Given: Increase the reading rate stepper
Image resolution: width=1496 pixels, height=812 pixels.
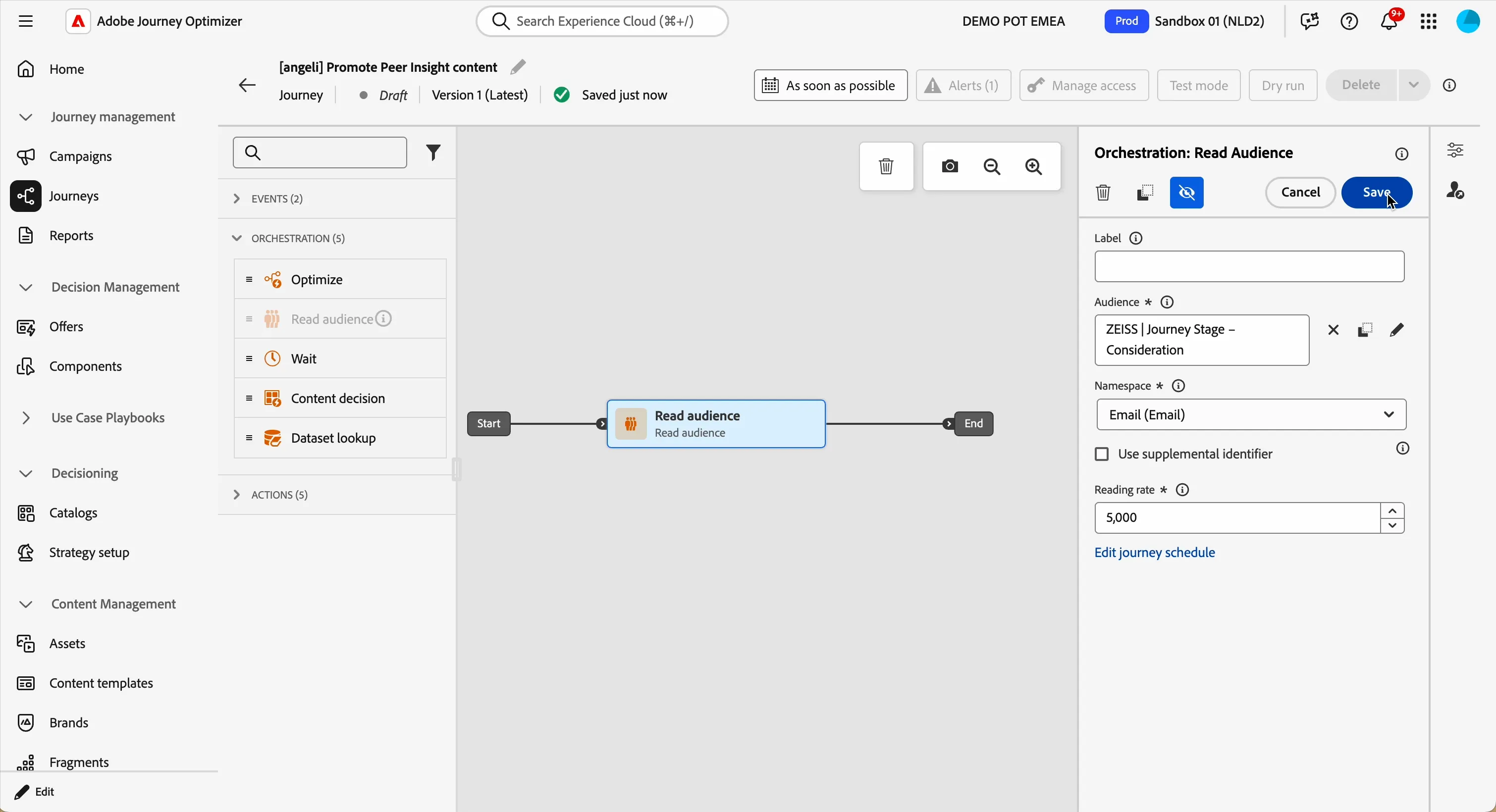Looking at the screenshot, I should [x=1392, y=511].
